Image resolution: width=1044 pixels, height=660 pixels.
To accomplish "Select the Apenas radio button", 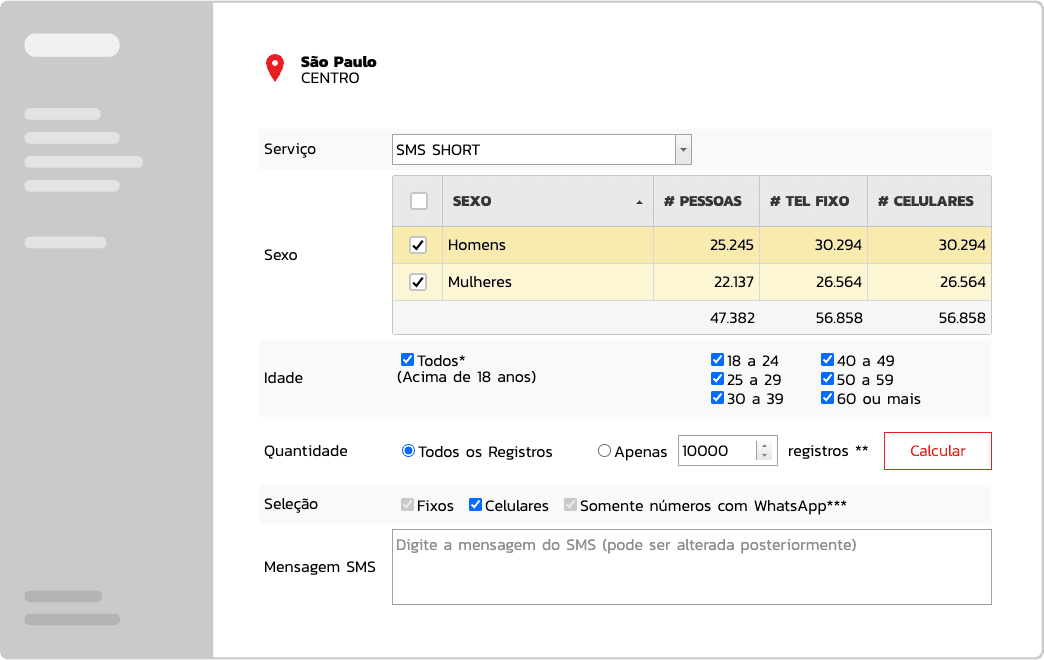I will click(604, 451).
